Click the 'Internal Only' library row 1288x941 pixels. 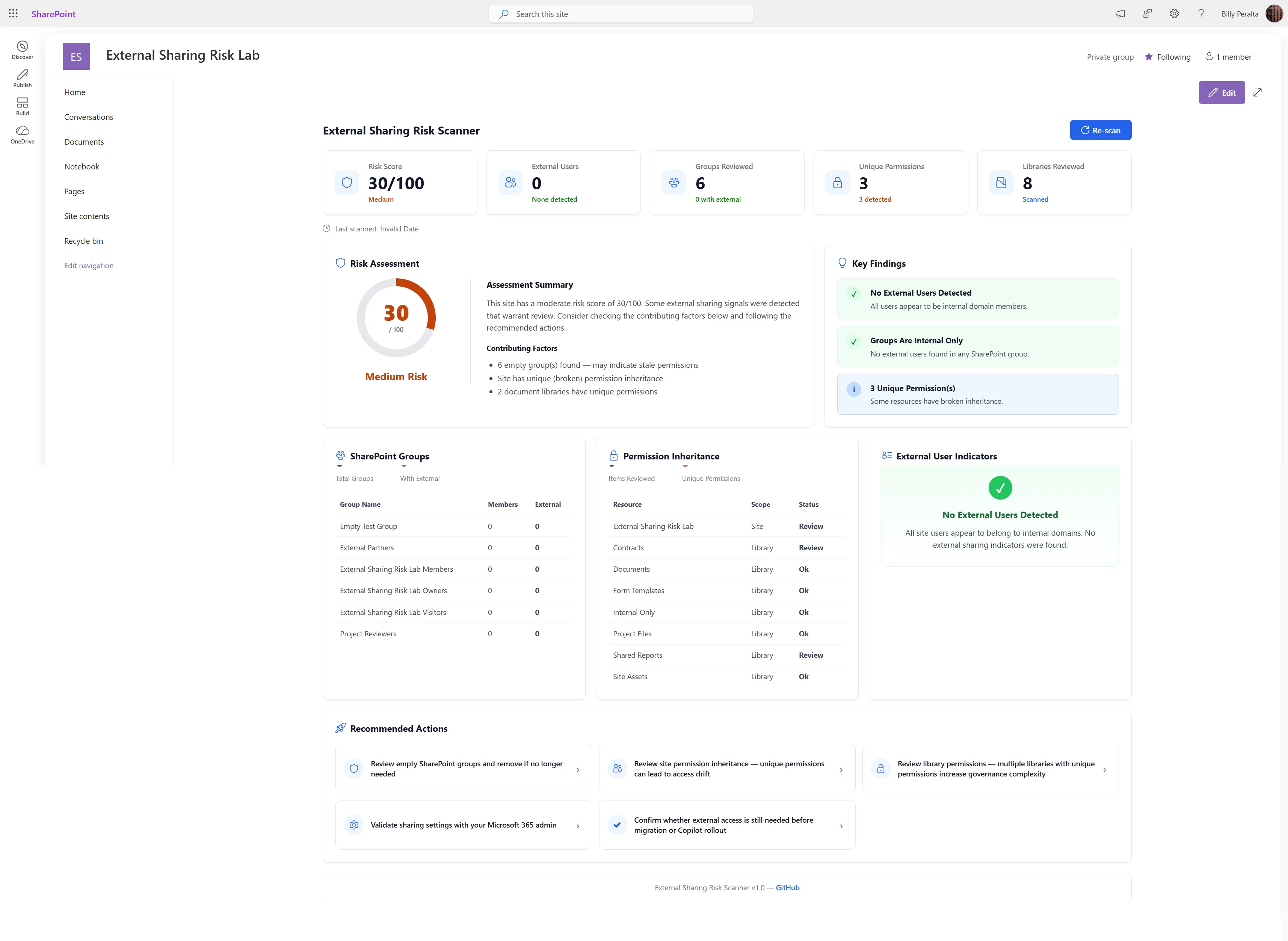[x=726, y=612]
